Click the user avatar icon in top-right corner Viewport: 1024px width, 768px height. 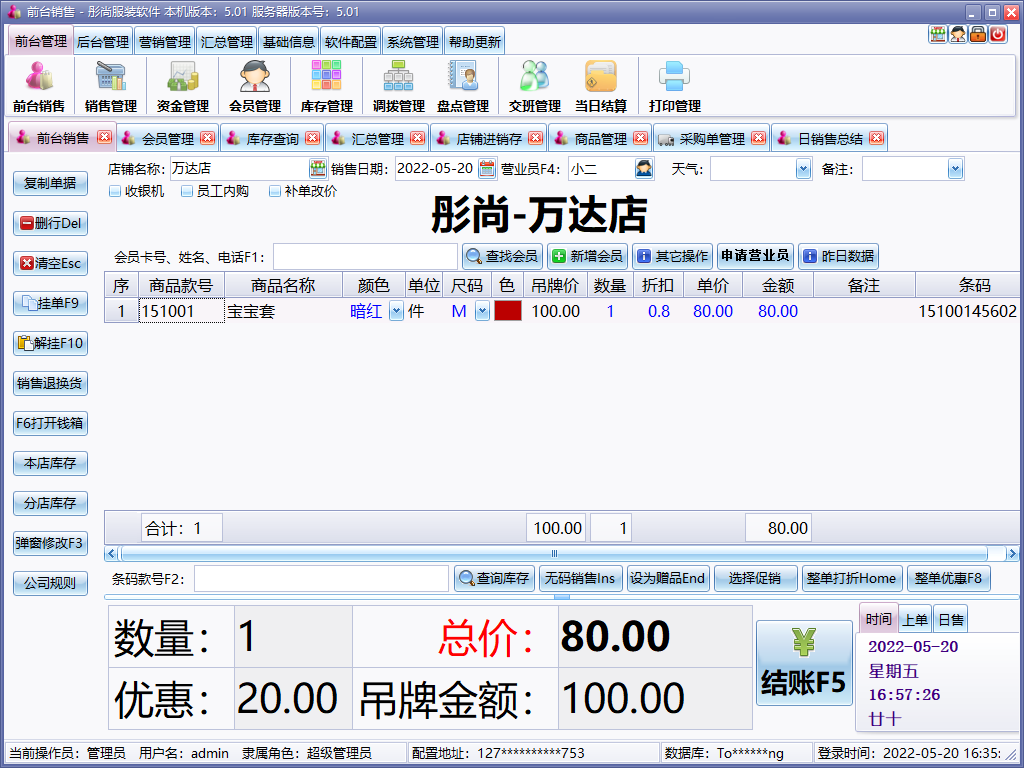pos(958,34)
